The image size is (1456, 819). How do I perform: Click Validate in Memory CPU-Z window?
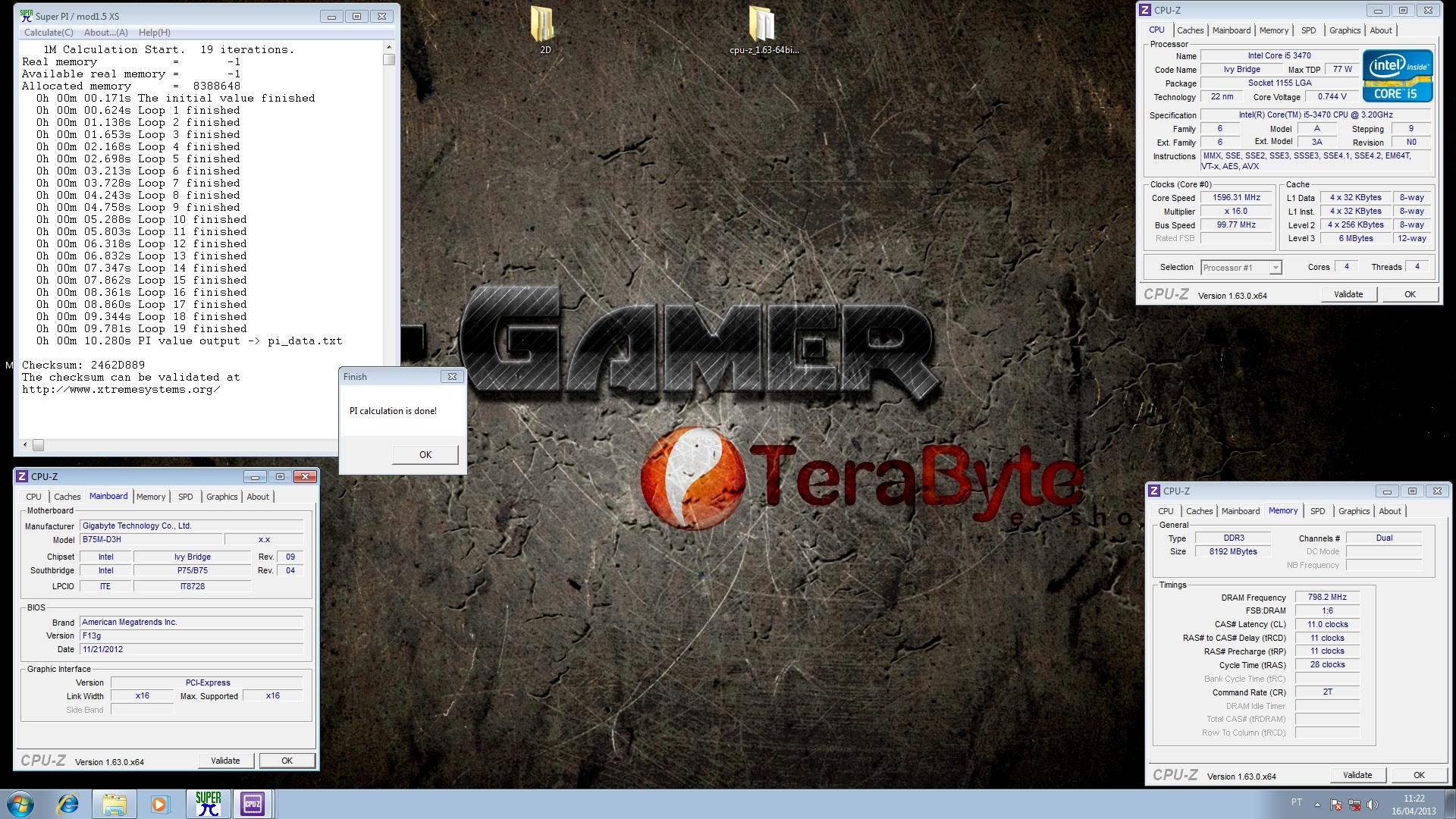(1357, 775)
